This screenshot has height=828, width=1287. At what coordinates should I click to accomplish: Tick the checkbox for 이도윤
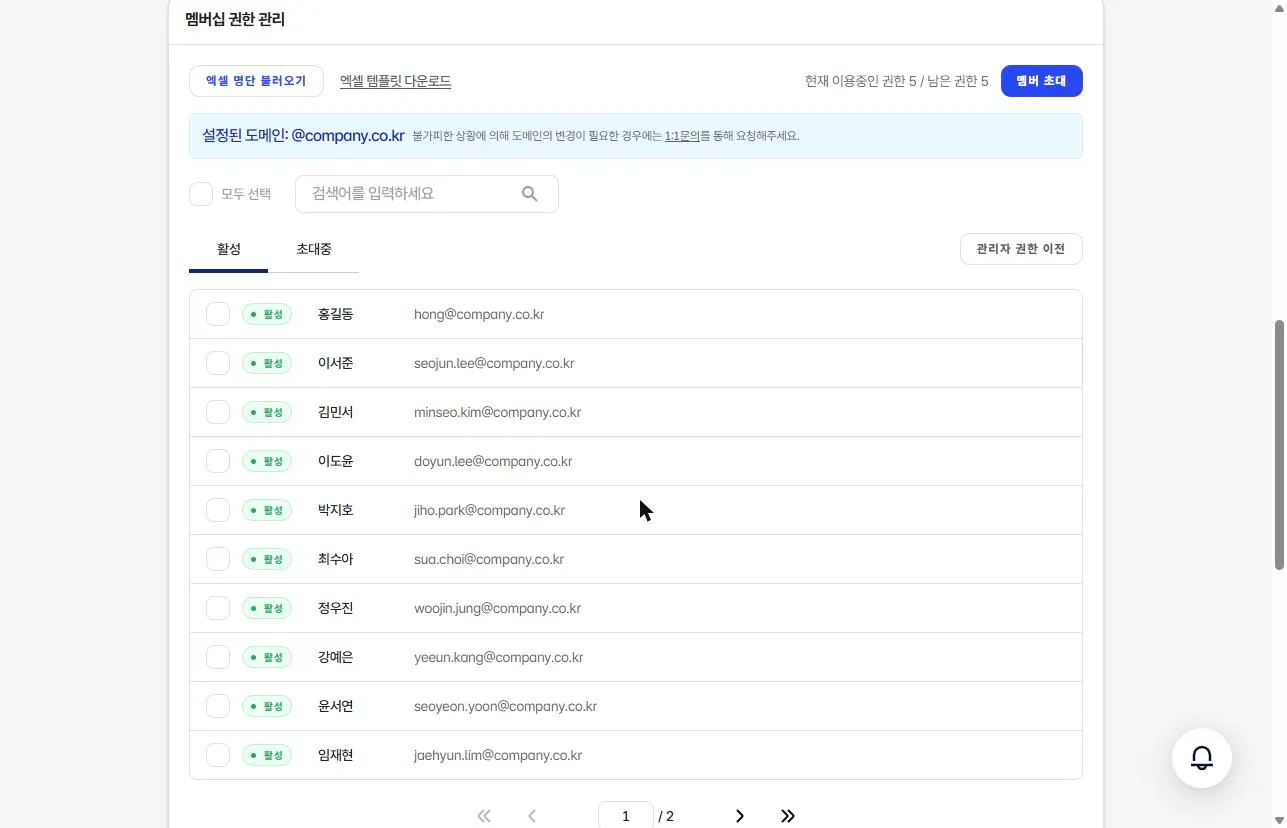click(218, 461)
